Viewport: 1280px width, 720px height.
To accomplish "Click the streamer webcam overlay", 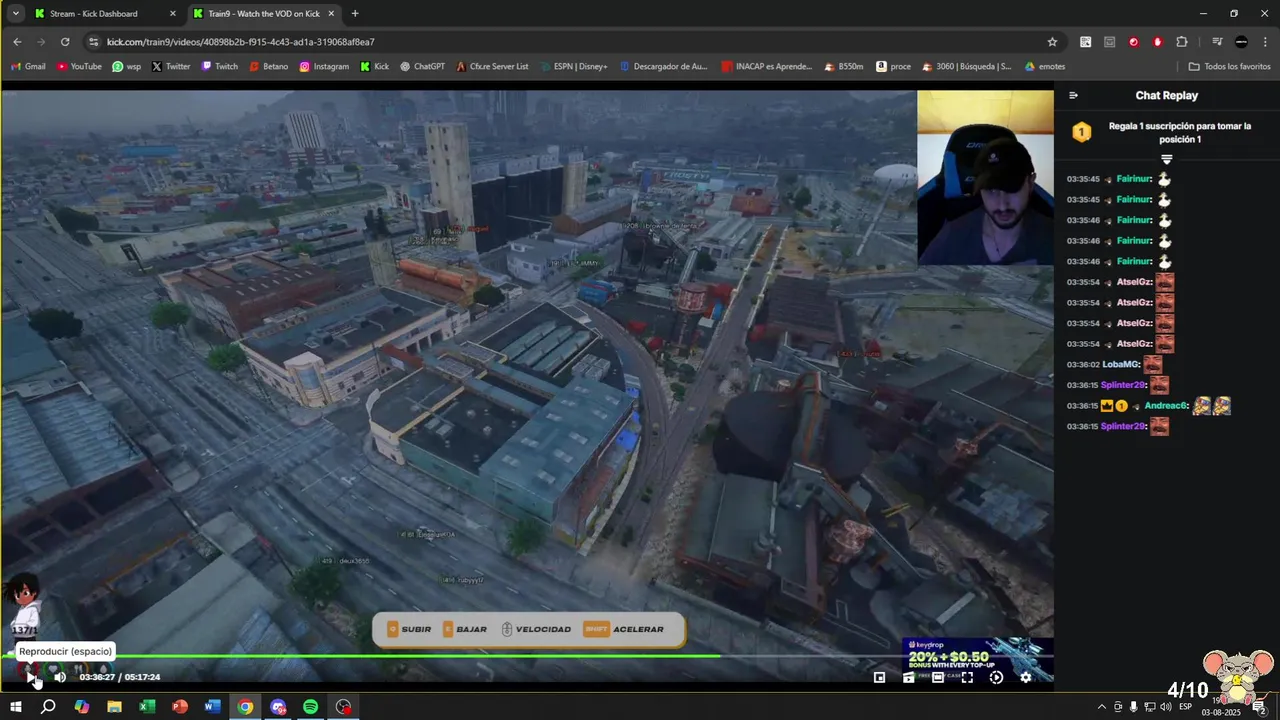I will coord(984,178).
